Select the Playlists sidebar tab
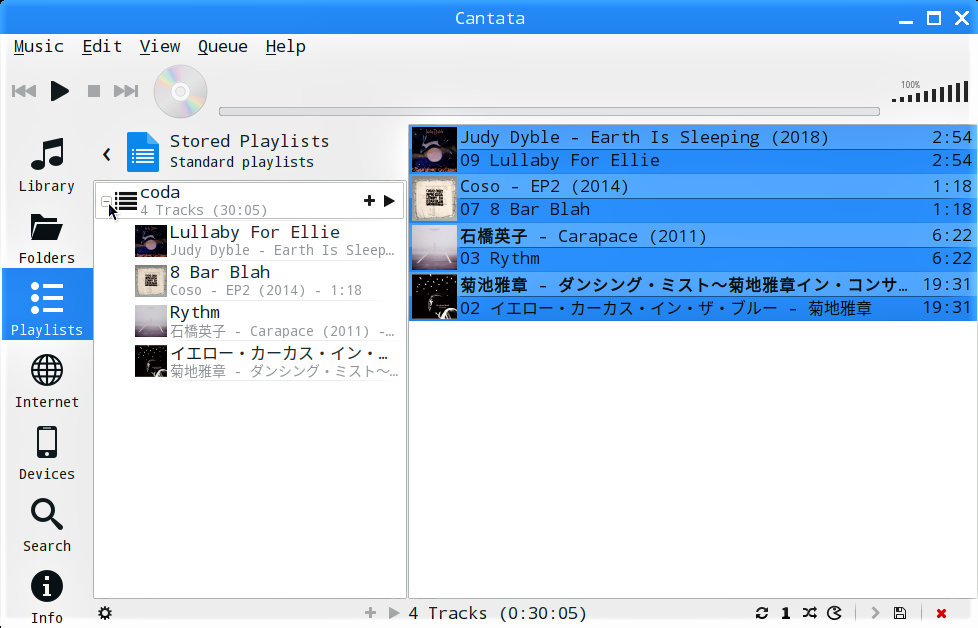 pos(47,304)
